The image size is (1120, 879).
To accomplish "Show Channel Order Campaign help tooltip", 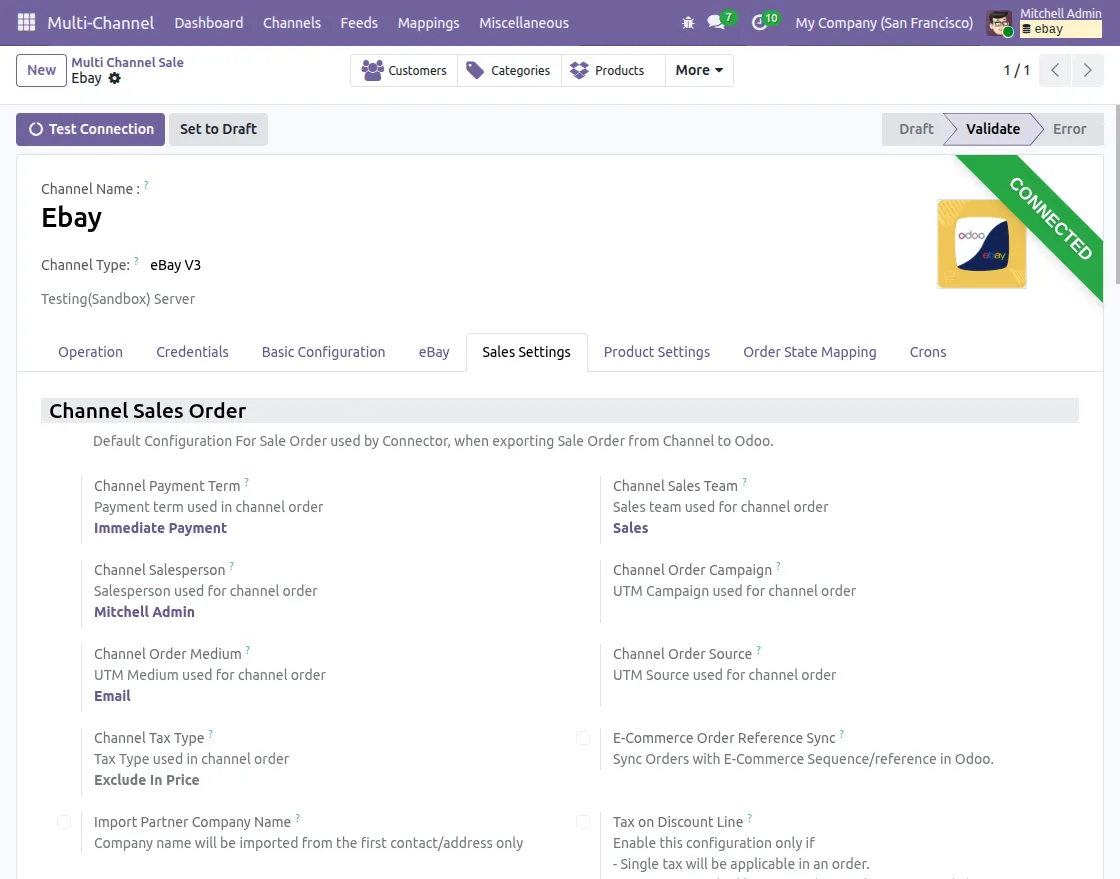I will coord(778,566).
